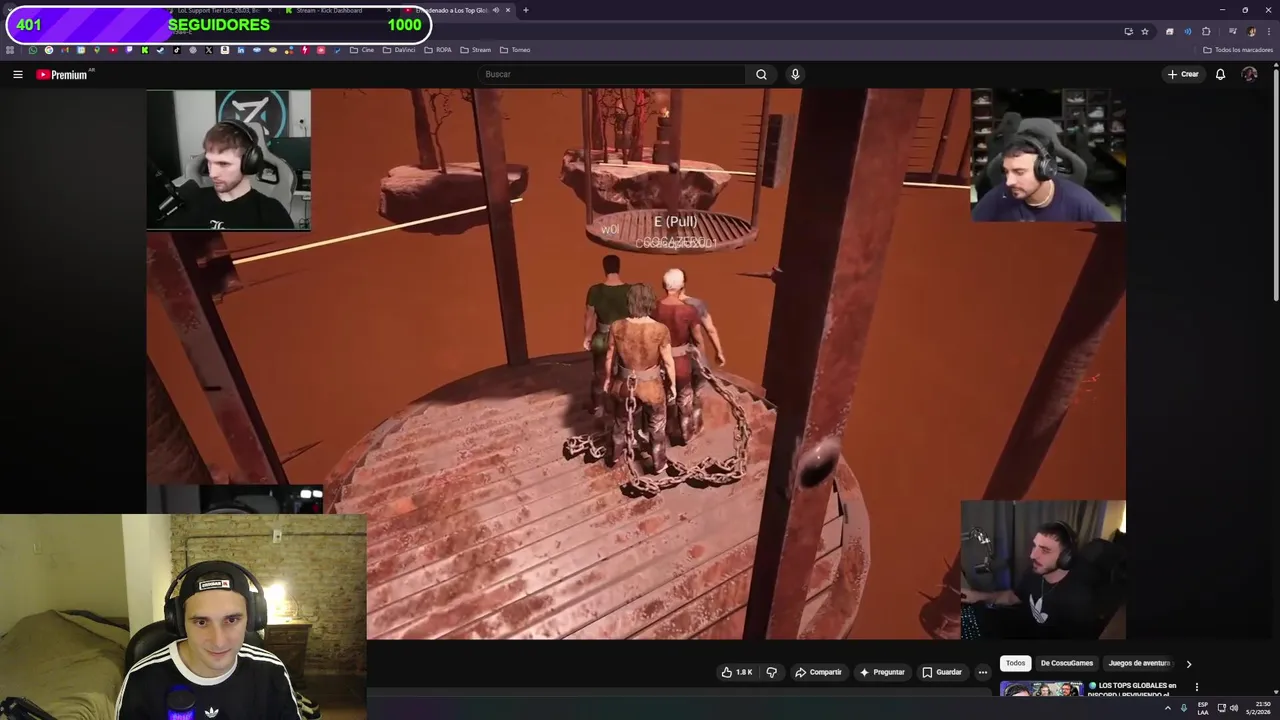The image size is (1280, 720).
Task: Open ESP LAA keyboard language indicator
Action: coord(1203,708)
